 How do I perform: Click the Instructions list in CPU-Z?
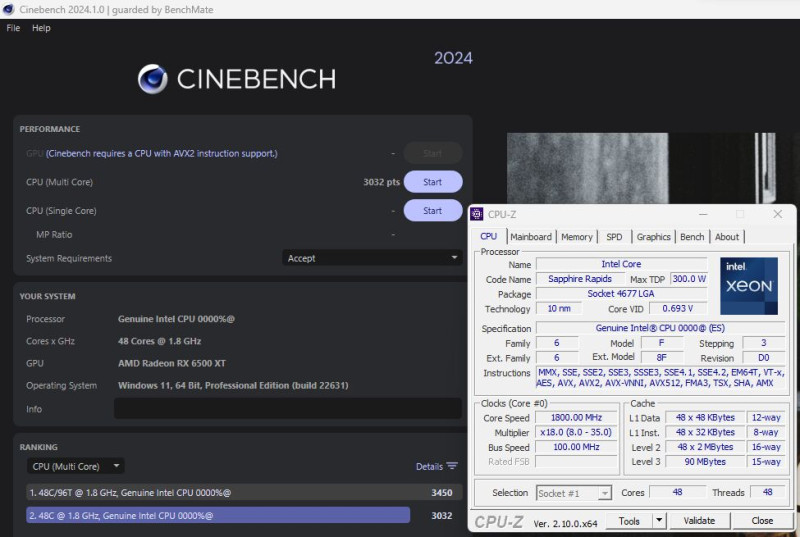click(x=660, y=378)
